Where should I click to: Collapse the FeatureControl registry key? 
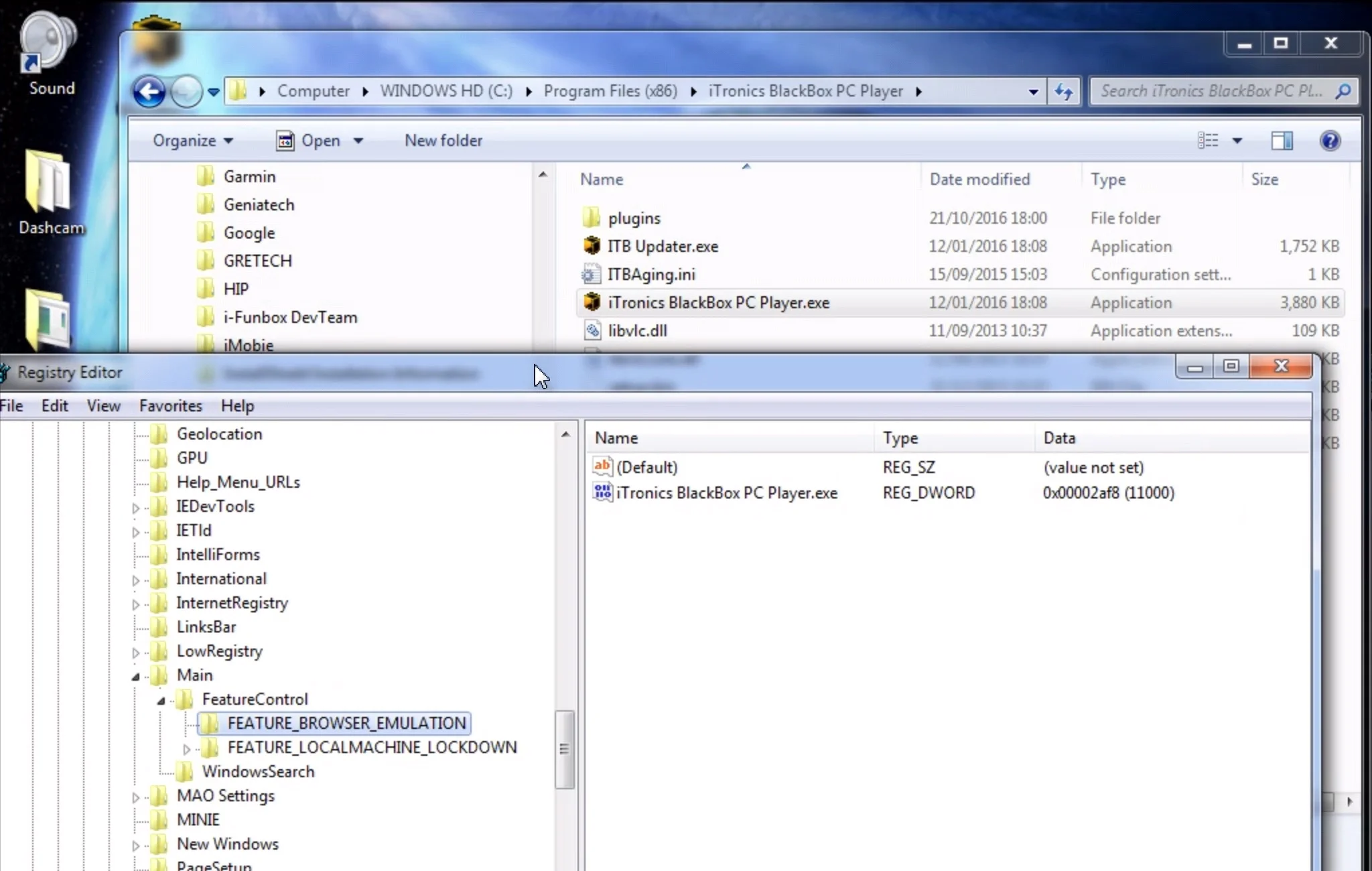(x=161, y=701)
